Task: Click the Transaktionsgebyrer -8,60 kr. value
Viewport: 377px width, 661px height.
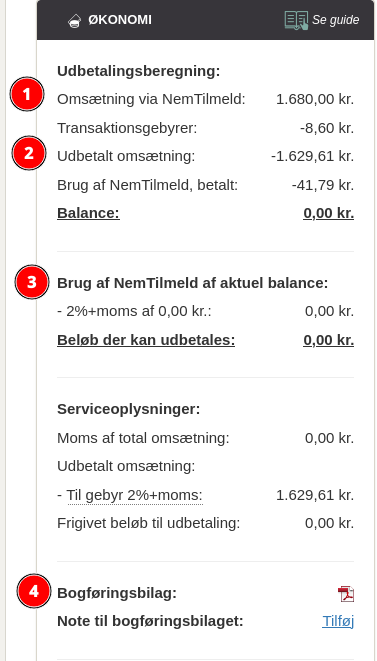Action: coord(327,128)
